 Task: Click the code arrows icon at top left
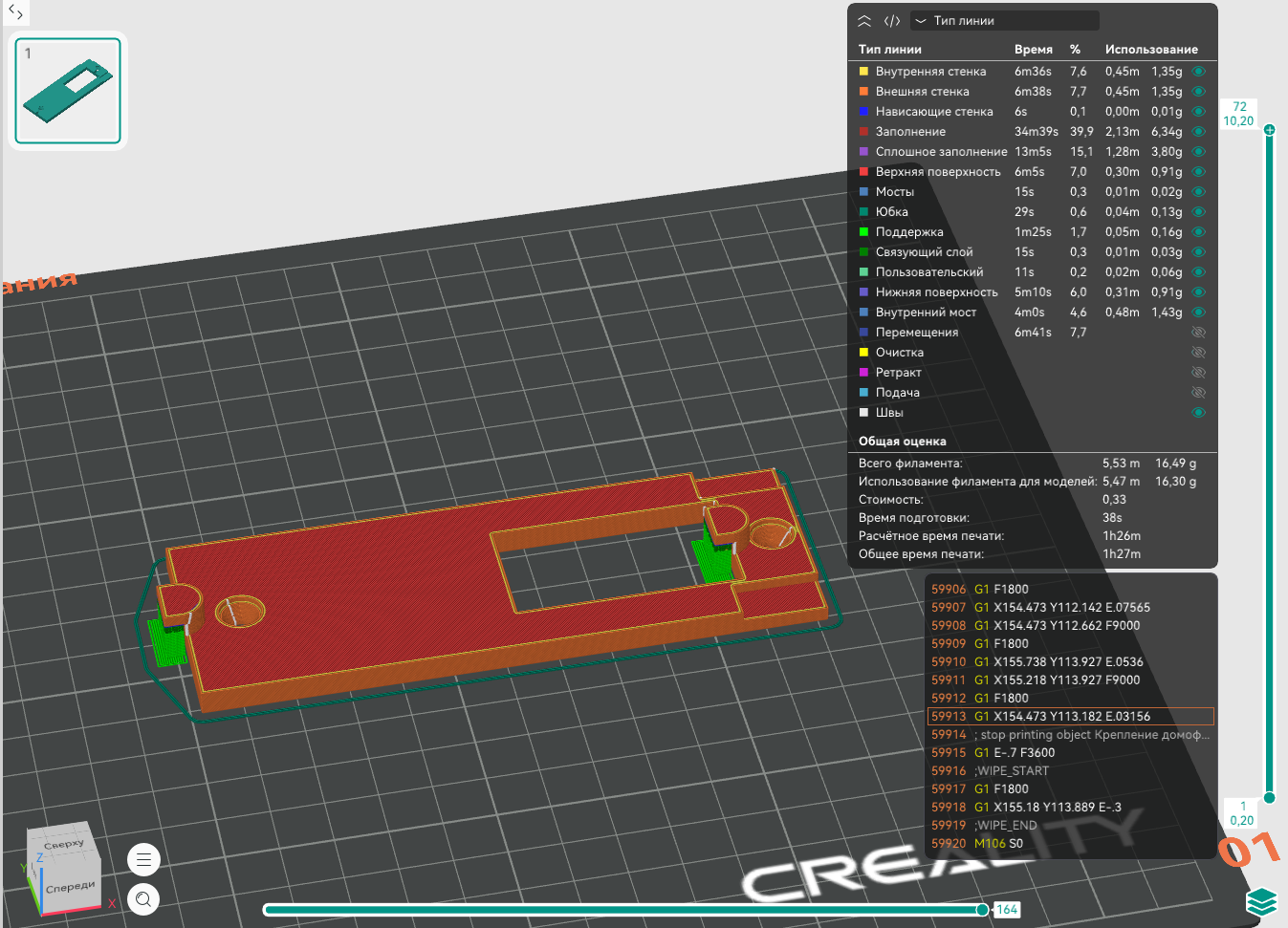(15, 12)
